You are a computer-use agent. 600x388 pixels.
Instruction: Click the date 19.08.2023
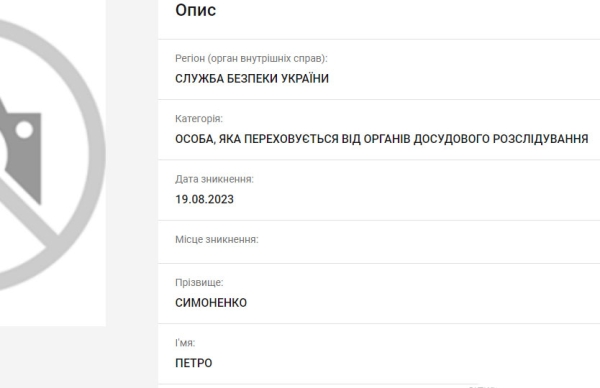pyautogui.click(x=204, y=199)
